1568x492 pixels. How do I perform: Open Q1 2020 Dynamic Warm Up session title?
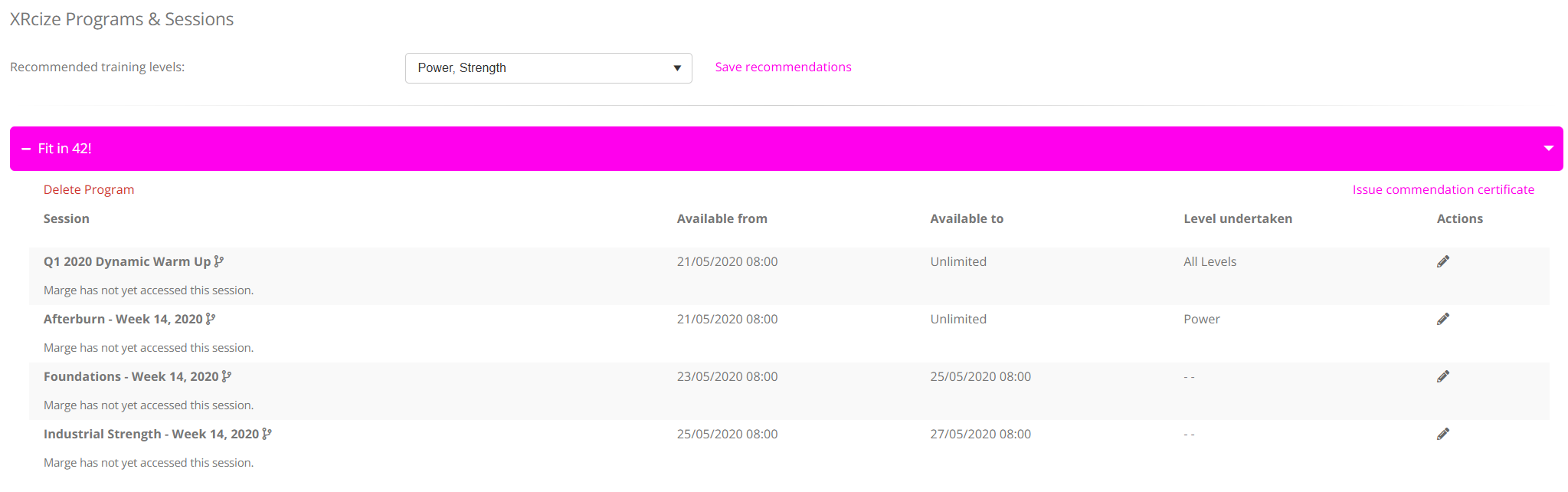coord(126,261)
